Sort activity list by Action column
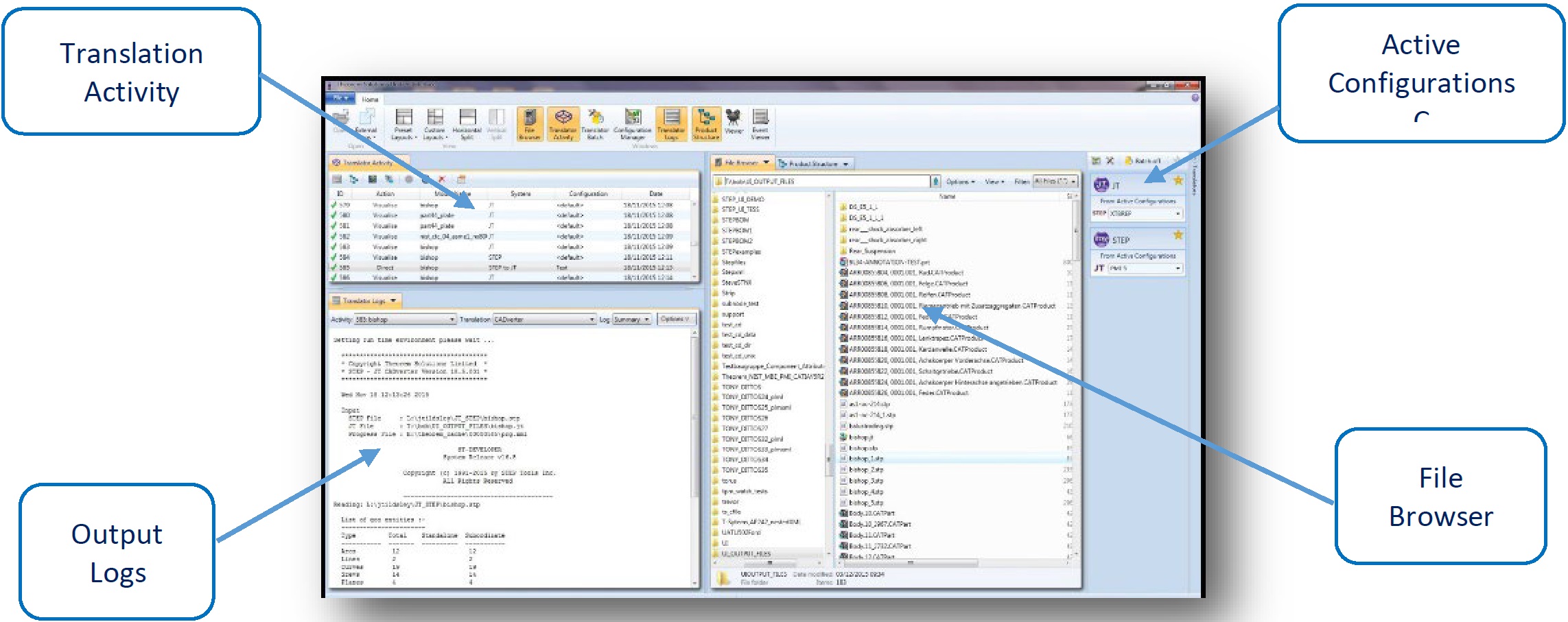Image resolution: width=1568 pixels, height=622 pixels. pos(386,193)
